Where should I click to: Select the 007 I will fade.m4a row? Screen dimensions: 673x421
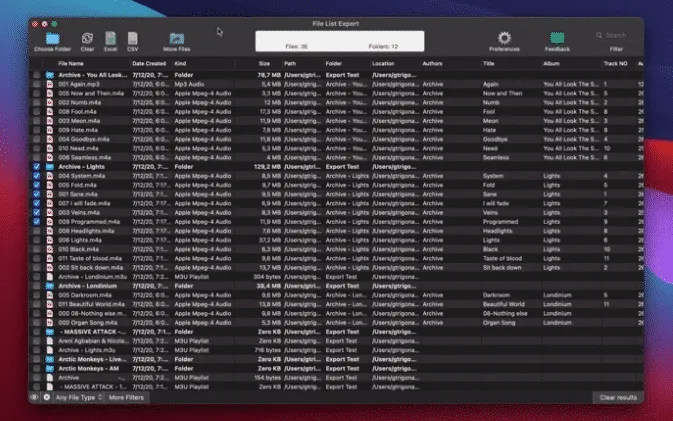[x=336, y=203]
